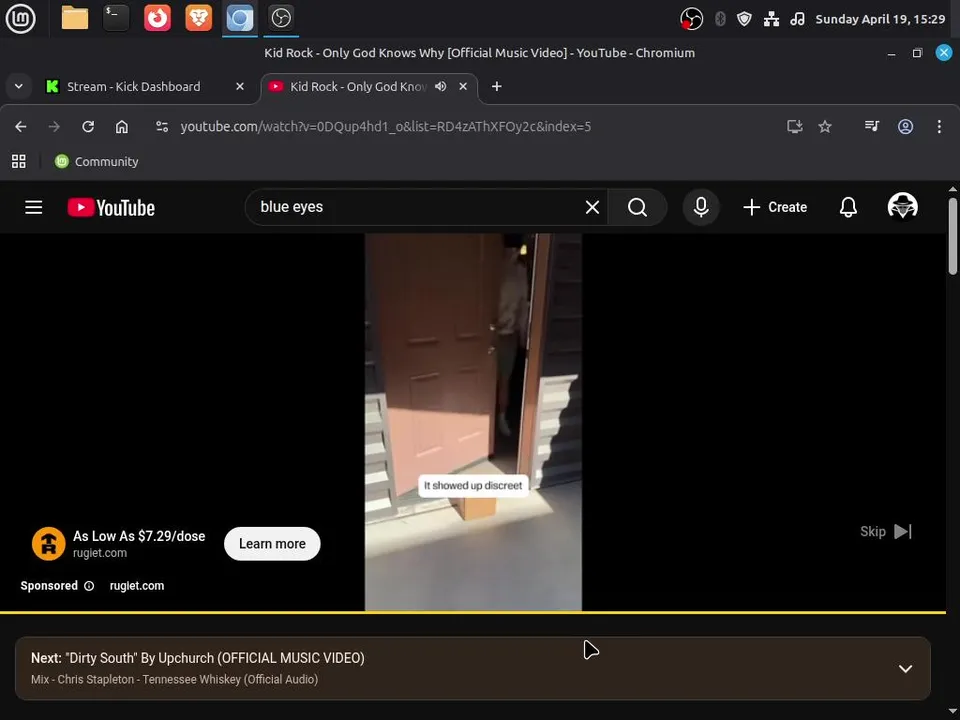The image size is (960, 720).
Task: Open the Chromium three-dot menu
Action: 939,127
